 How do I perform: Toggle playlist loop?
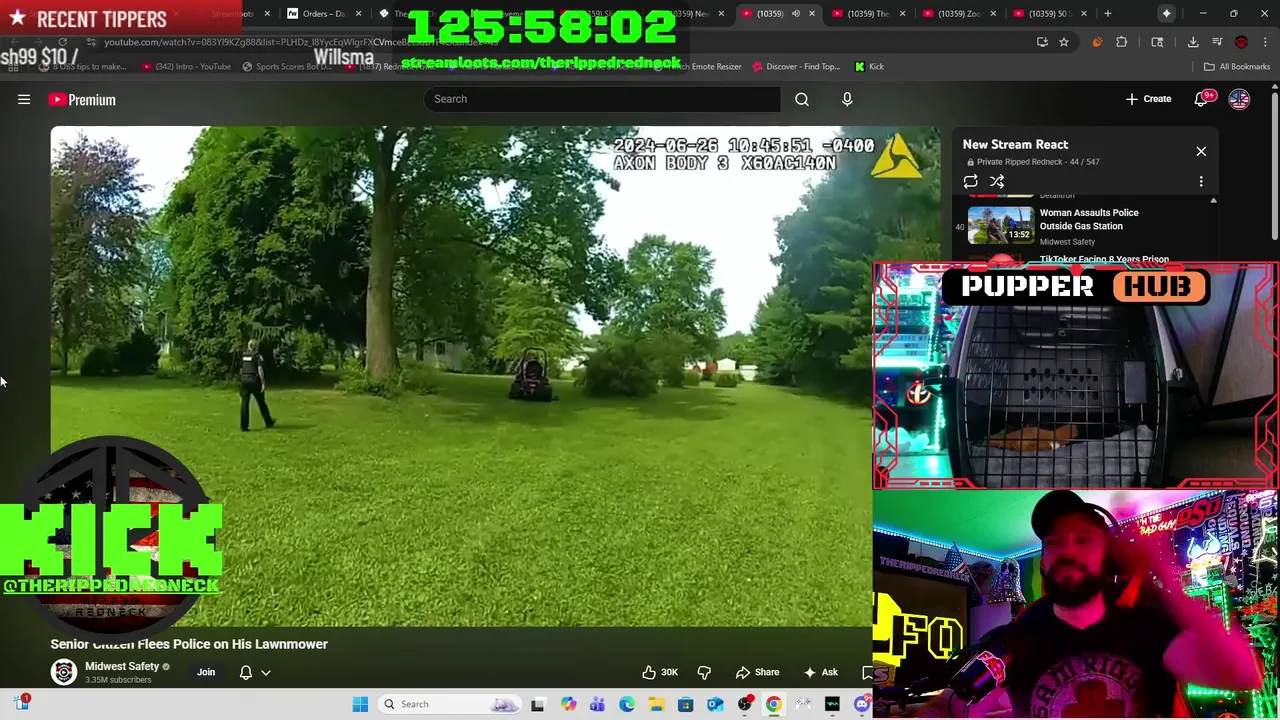970,182
